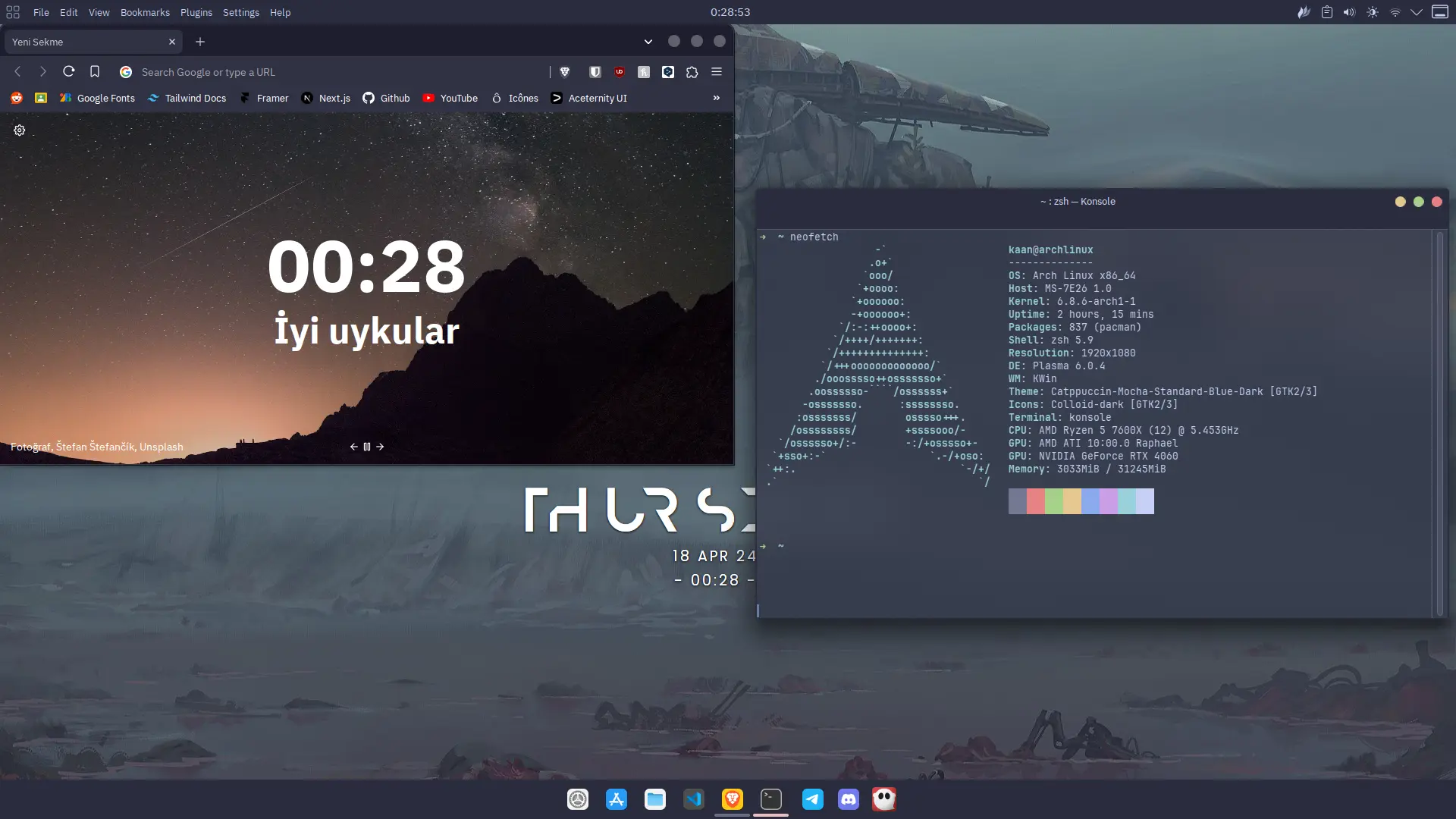The height and width of the screenshot is (819, 1456).
Task: Launch the ghost app in dock
Action: [884, 799]
